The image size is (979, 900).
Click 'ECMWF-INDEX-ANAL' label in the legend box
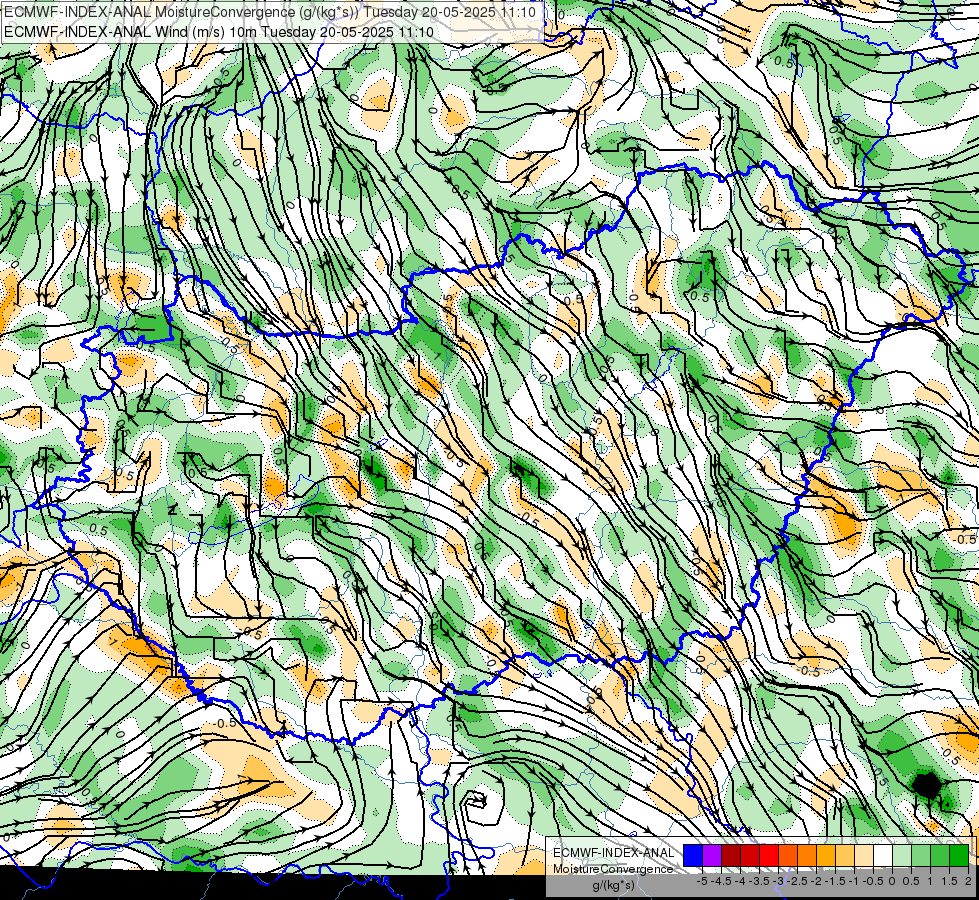[614, 853]
